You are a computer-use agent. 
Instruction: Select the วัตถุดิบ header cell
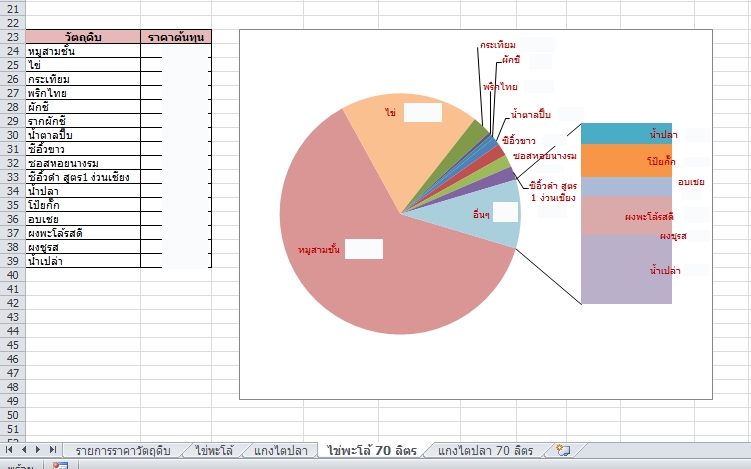83,37
